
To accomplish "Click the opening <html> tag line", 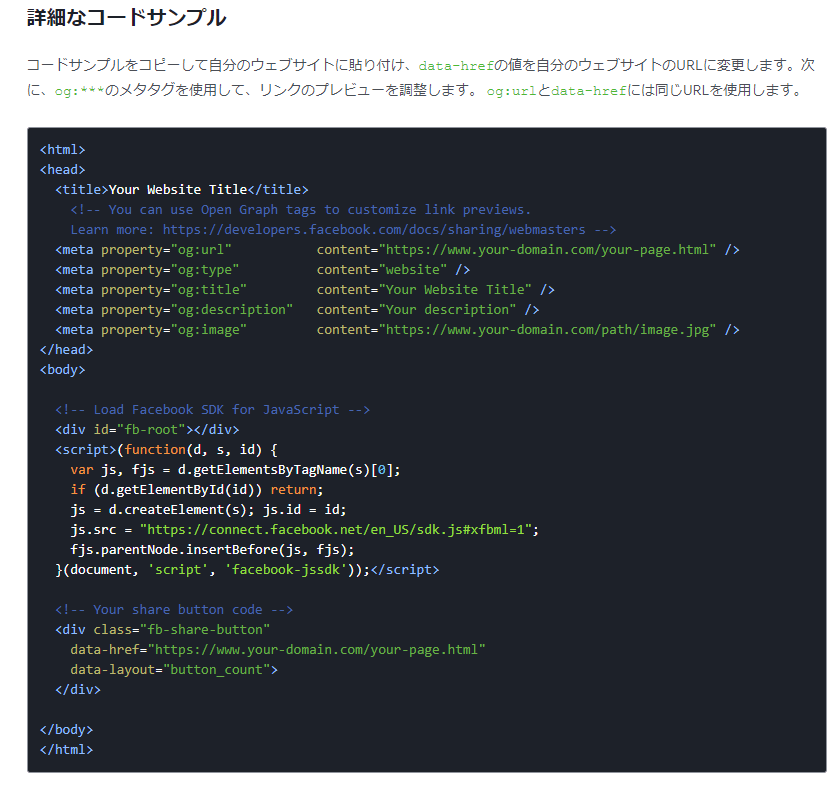I will [63, 149].
